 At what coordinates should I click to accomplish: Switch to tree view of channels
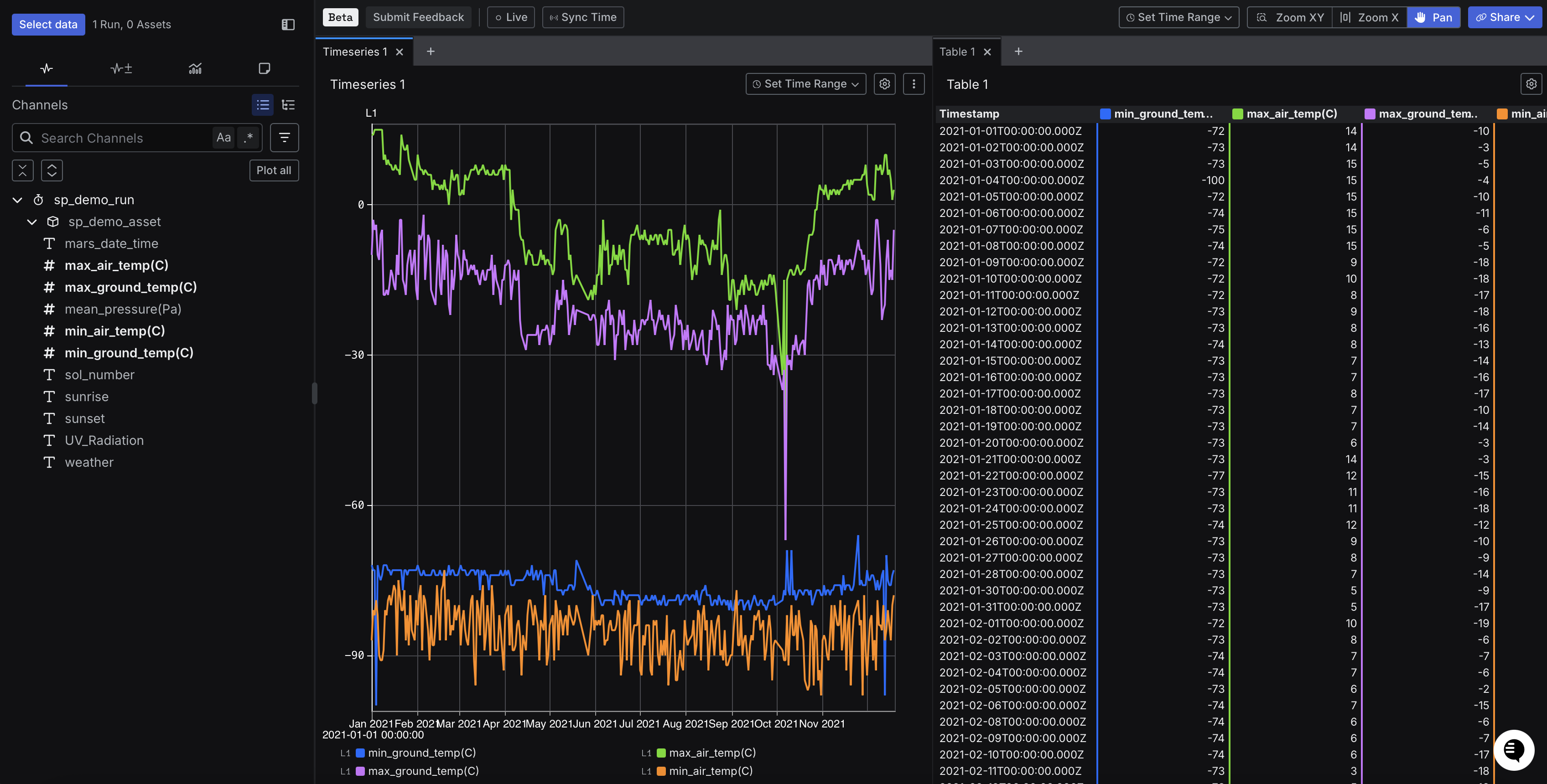[x=288, y=105]
